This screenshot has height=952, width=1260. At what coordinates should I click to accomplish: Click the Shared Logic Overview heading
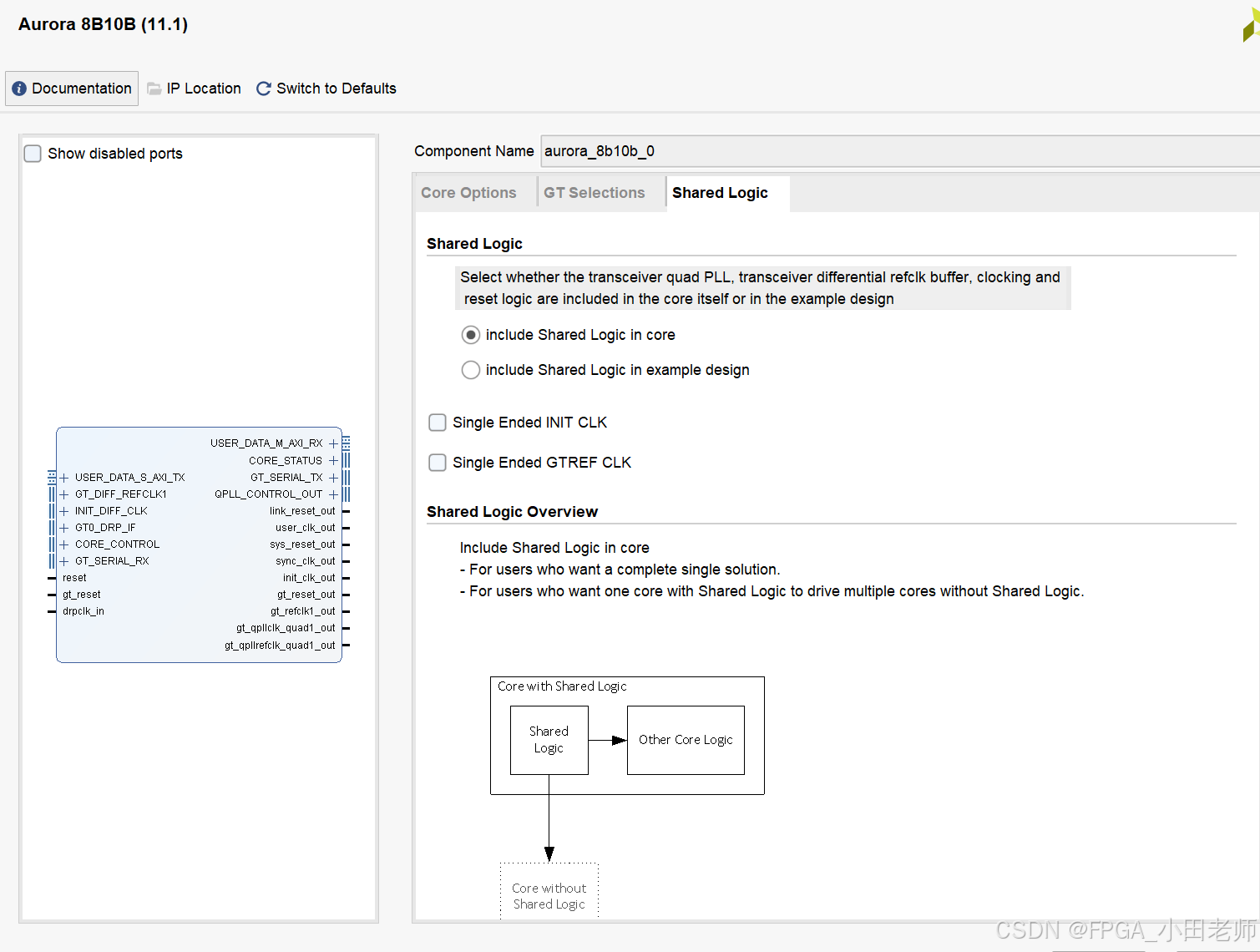(512, 512)
